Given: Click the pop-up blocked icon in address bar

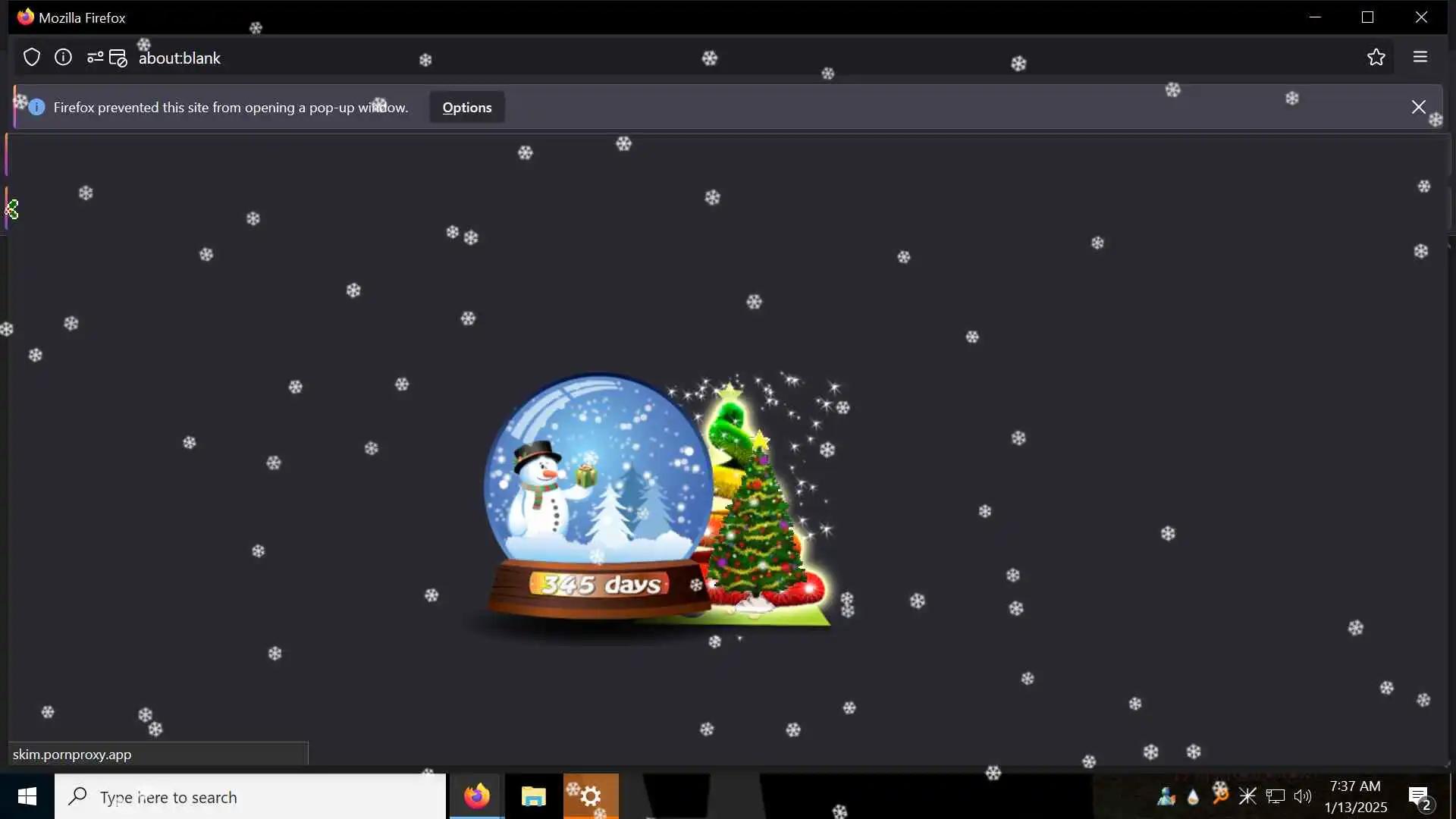Looking at the screenshot, I should [x=118, y=58].
